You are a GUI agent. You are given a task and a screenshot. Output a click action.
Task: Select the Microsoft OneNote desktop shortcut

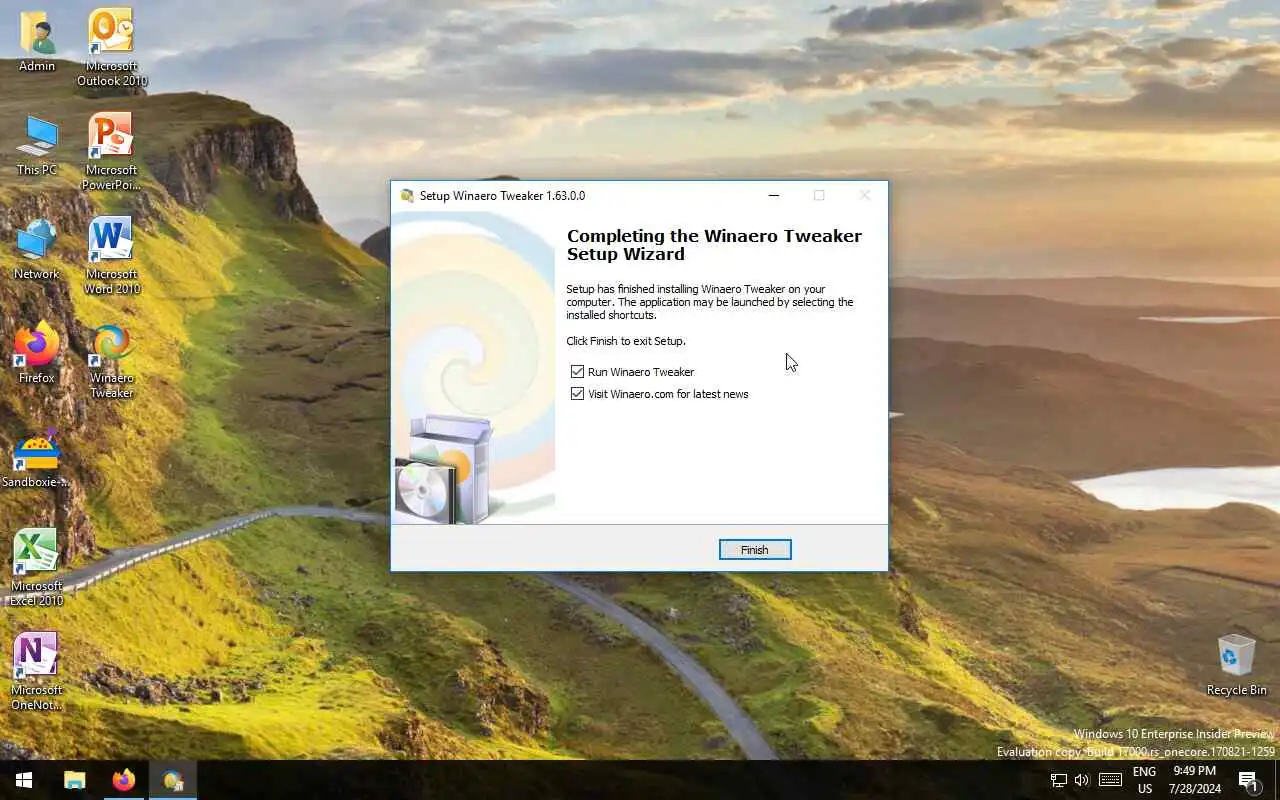[x=37, y=671]
